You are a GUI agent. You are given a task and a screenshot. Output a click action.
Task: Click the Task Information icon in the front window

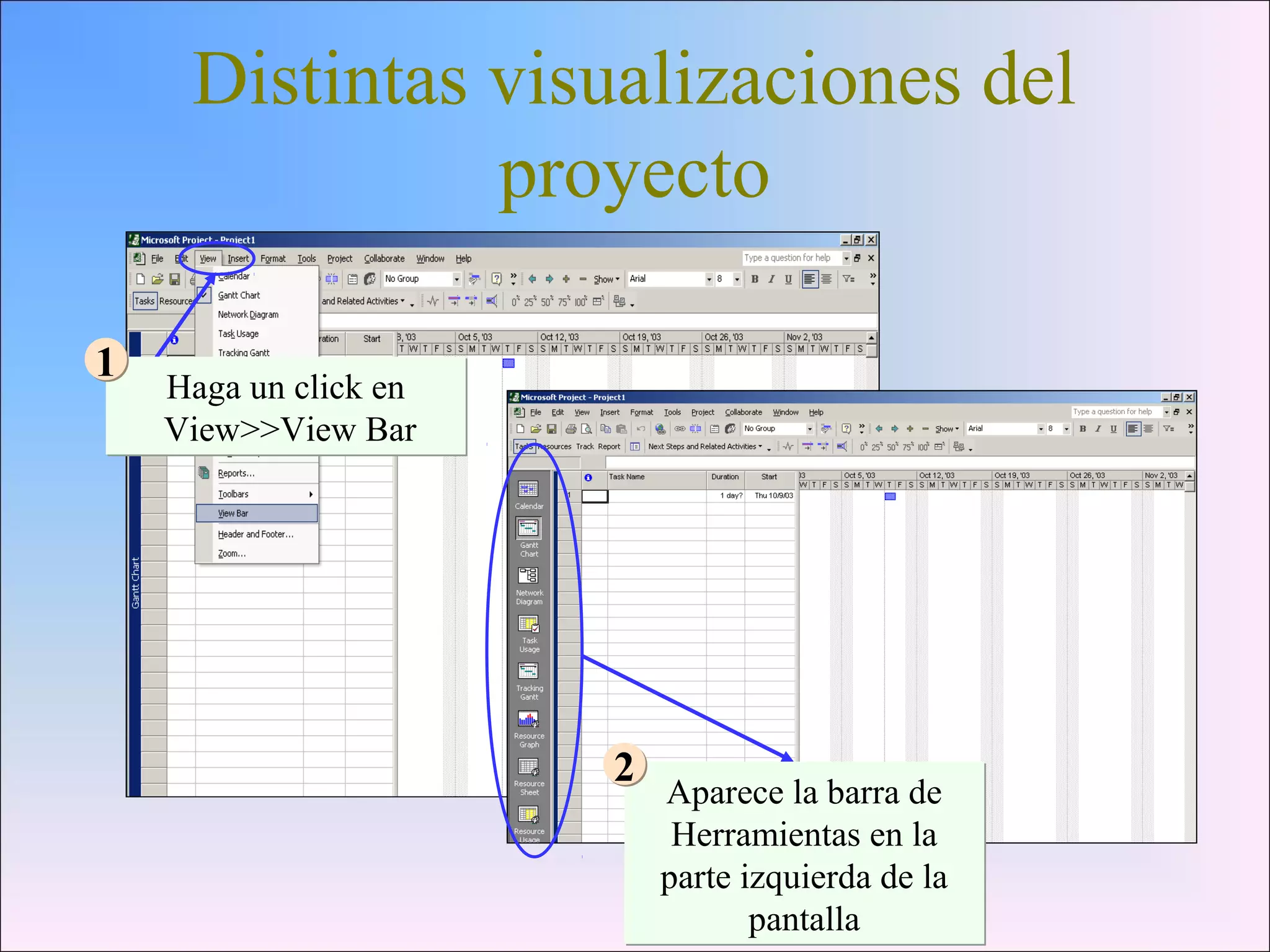(x=714, y=428)
